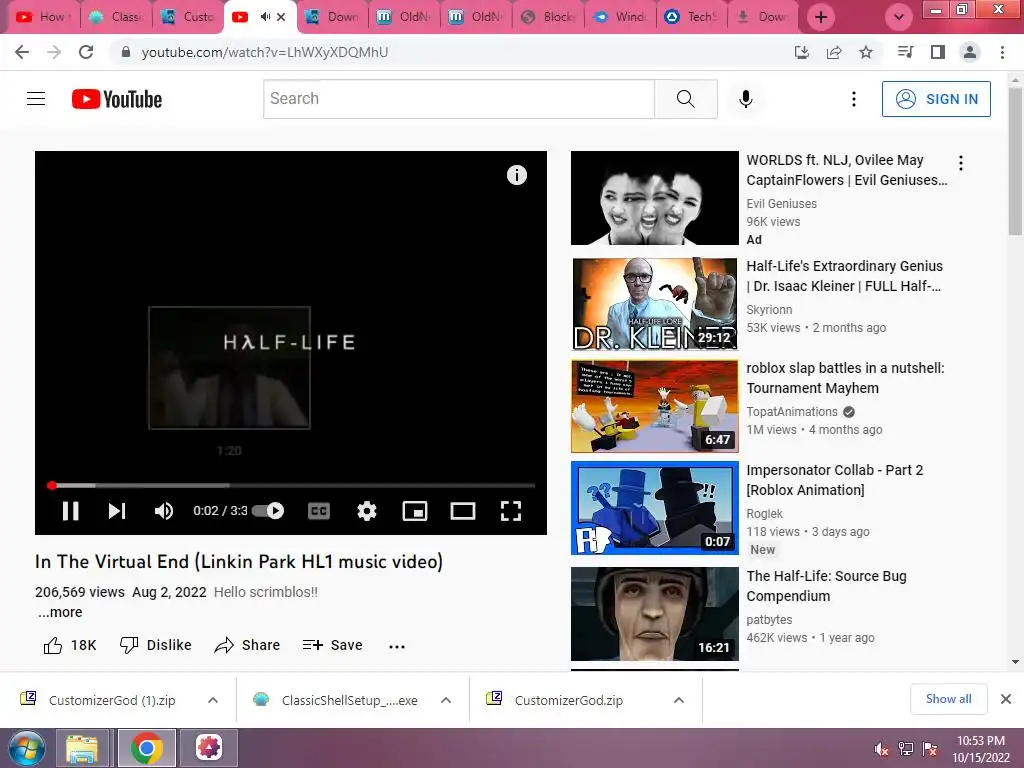Mute the video player volume
This screenshot has height=768, width=1024.
pyautogui.click(x=163, y=511)
